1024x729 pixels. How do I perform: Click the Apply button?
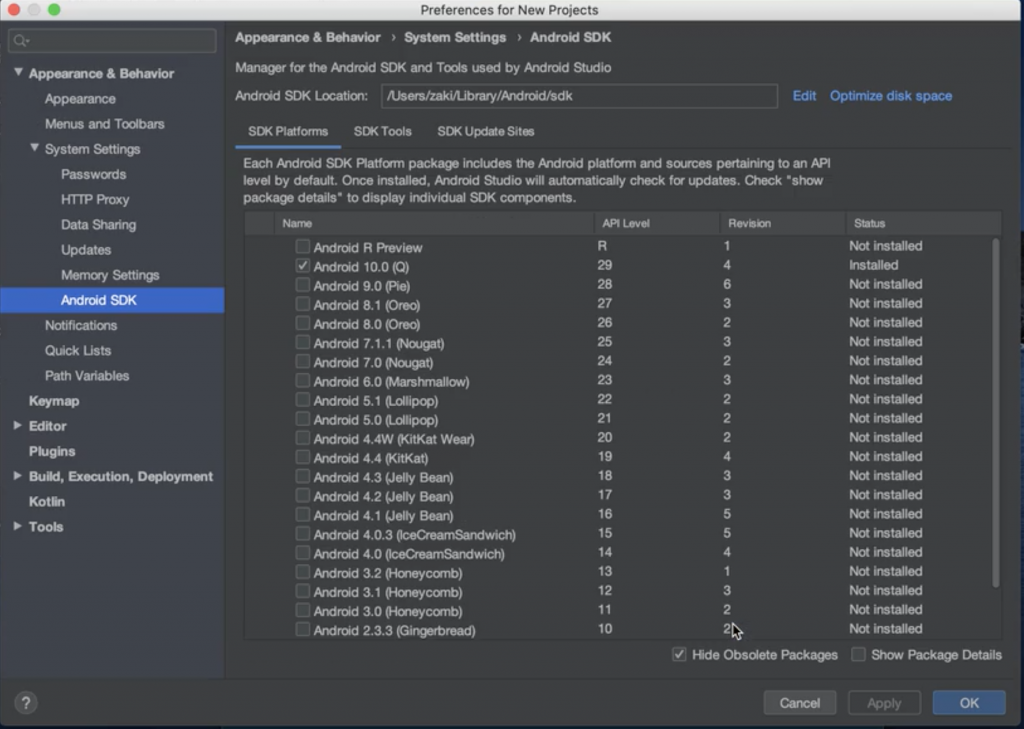point(884,703)
